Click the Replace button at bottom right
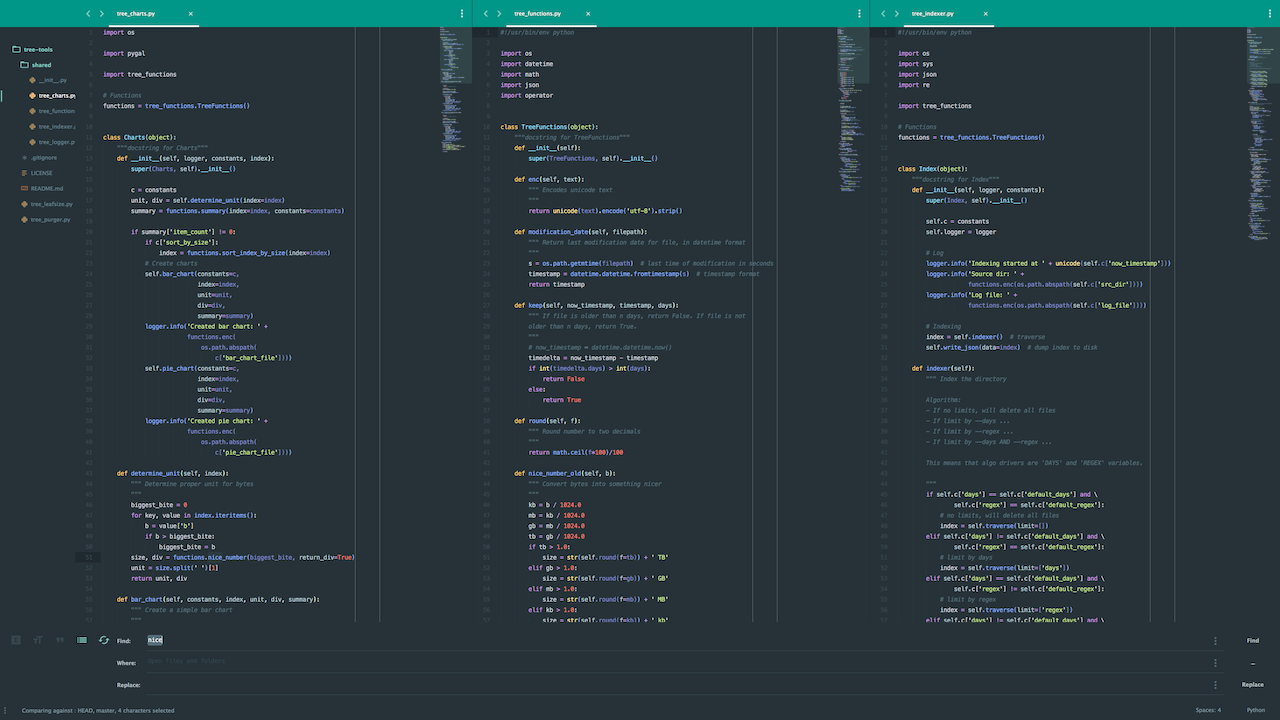 point(1253,684)
